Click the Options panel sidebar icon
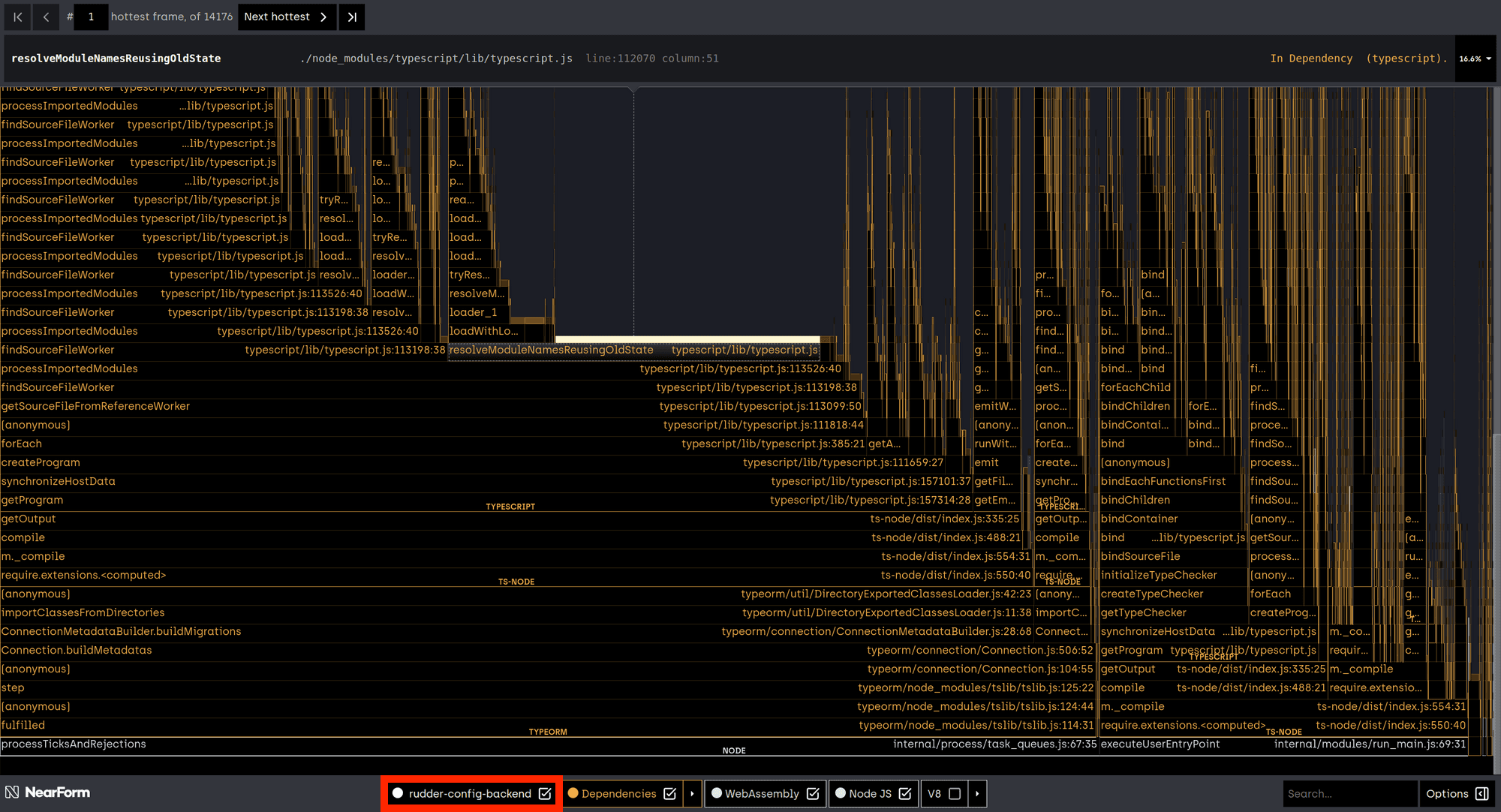Screen dimensions: 1501x812 (x=1482, y=793)
